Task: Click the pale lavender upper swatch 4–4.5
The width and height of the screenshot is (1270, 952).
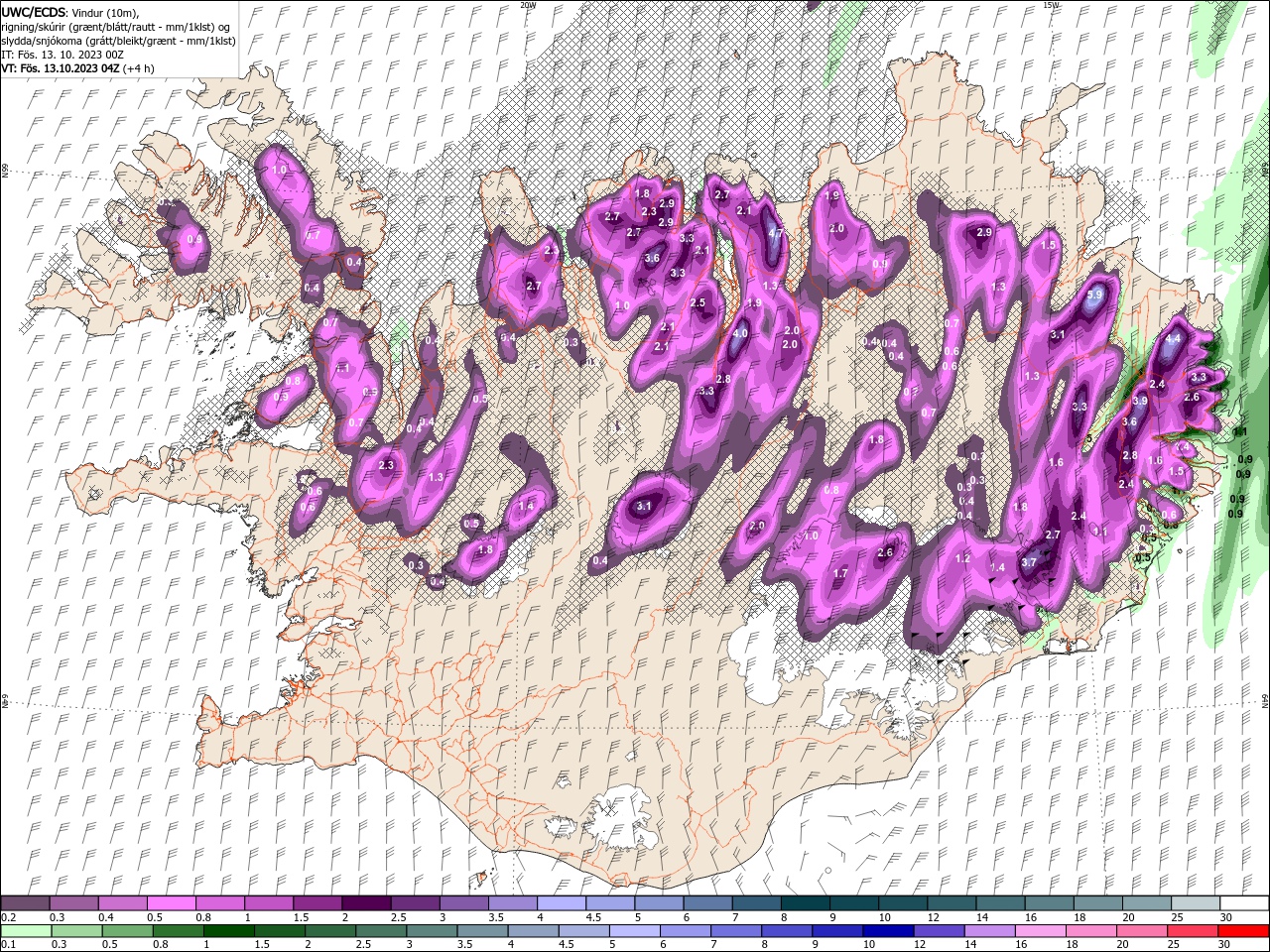Action: (x=561, y=903)
